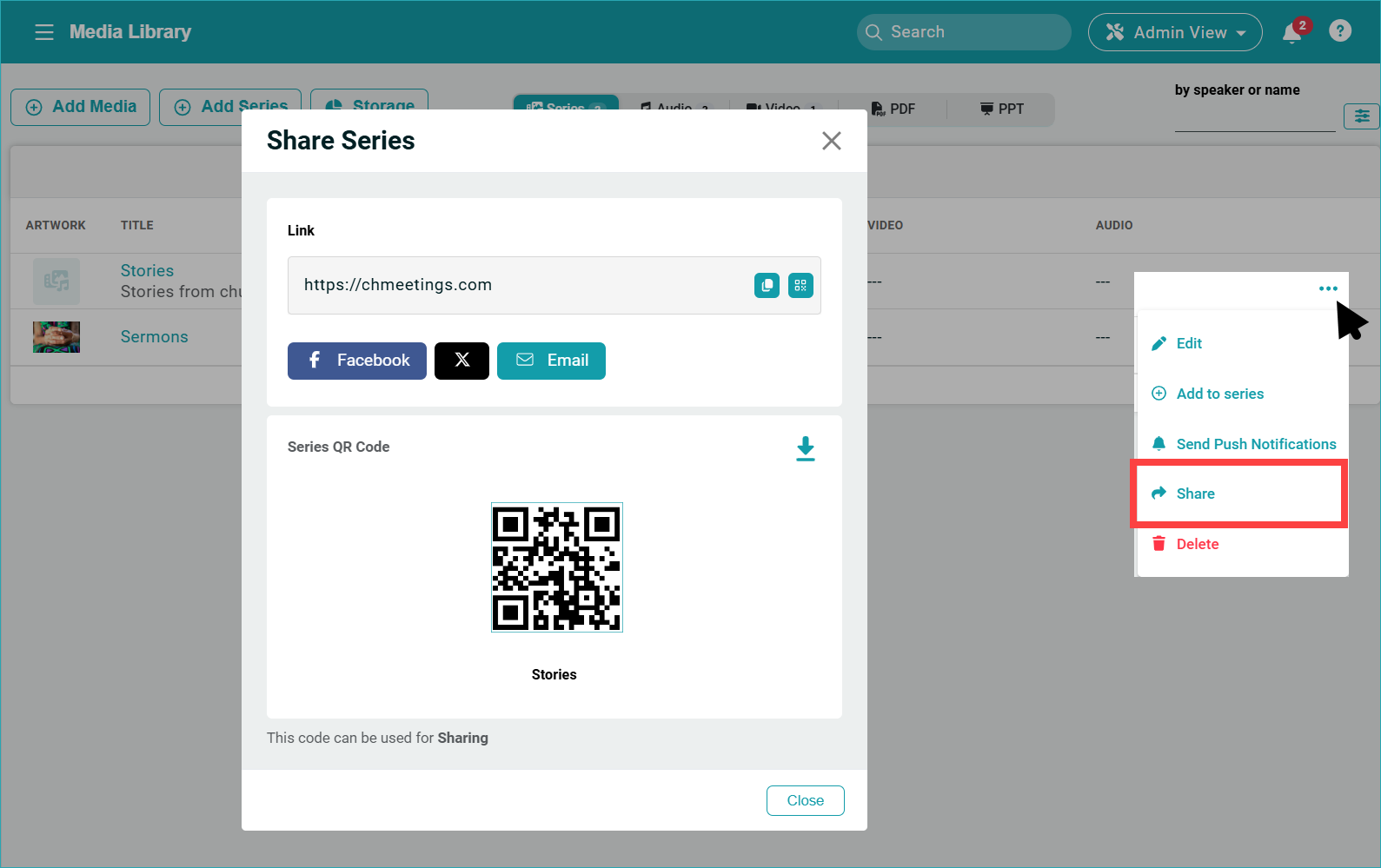Open the help question mark icon

point(1340,31)
